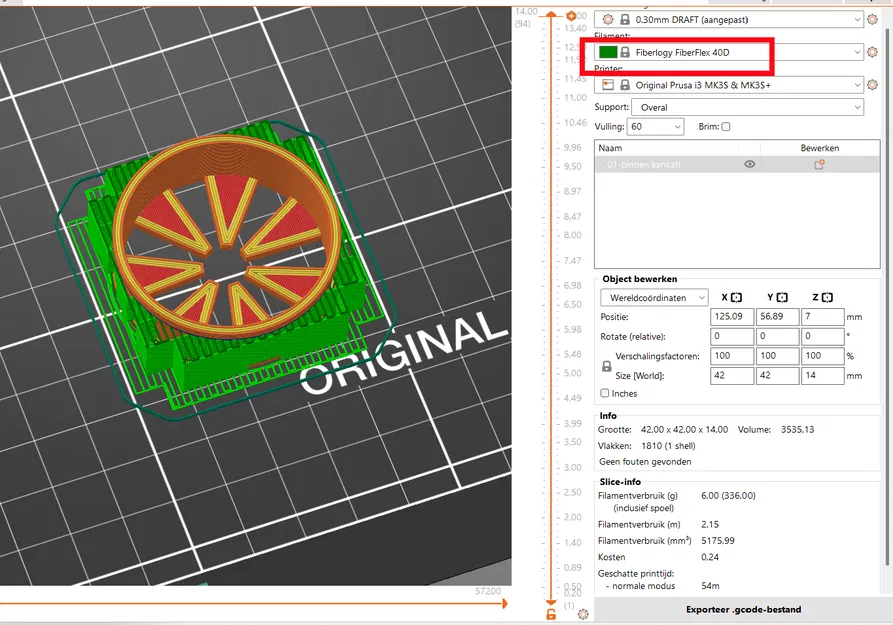Click the print time value '54m'
Screen dimensions: 893x625
coord(710,586)
